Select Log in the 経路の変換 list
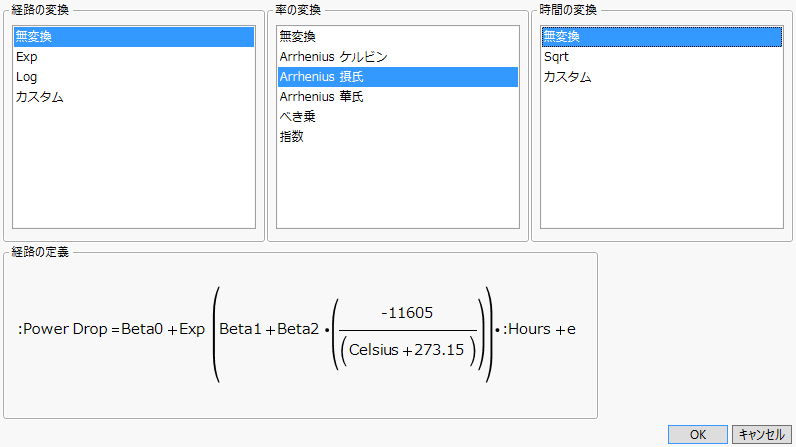Screen dimensions: 796x447 (27, 77)
